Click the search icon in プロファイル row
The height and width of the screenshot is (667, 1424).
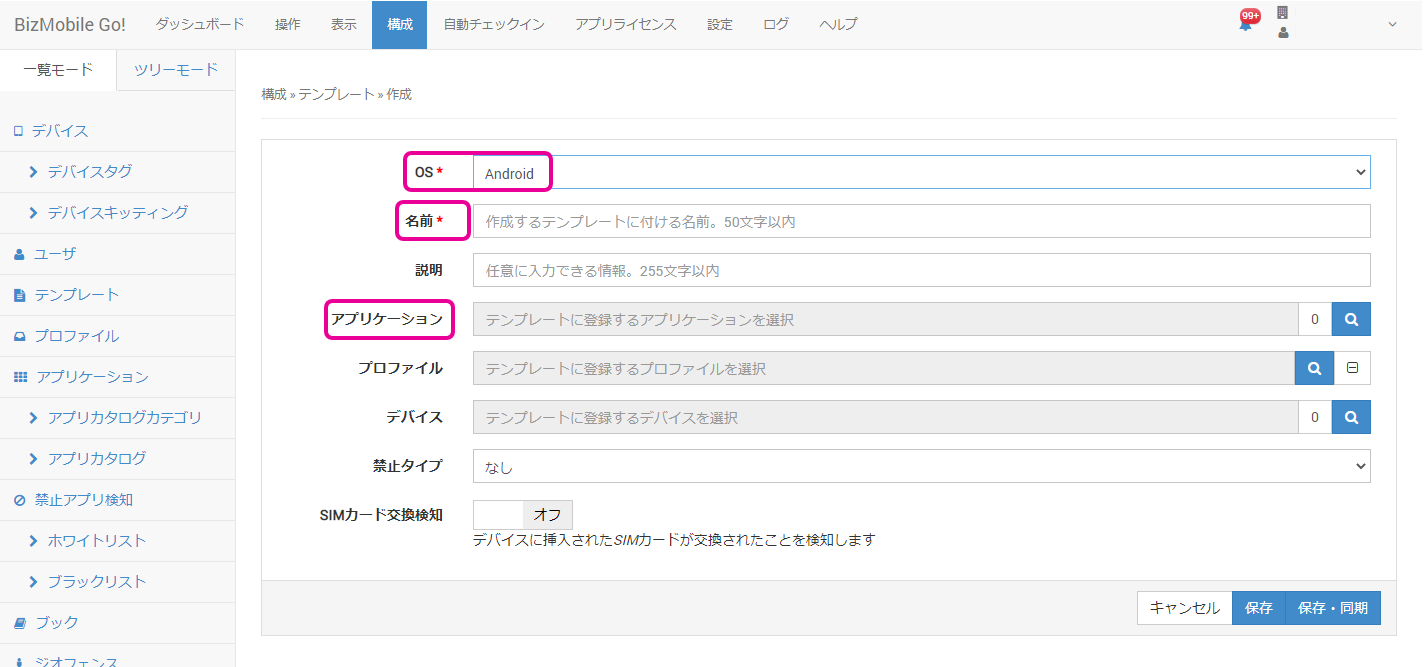(1314, 368)
